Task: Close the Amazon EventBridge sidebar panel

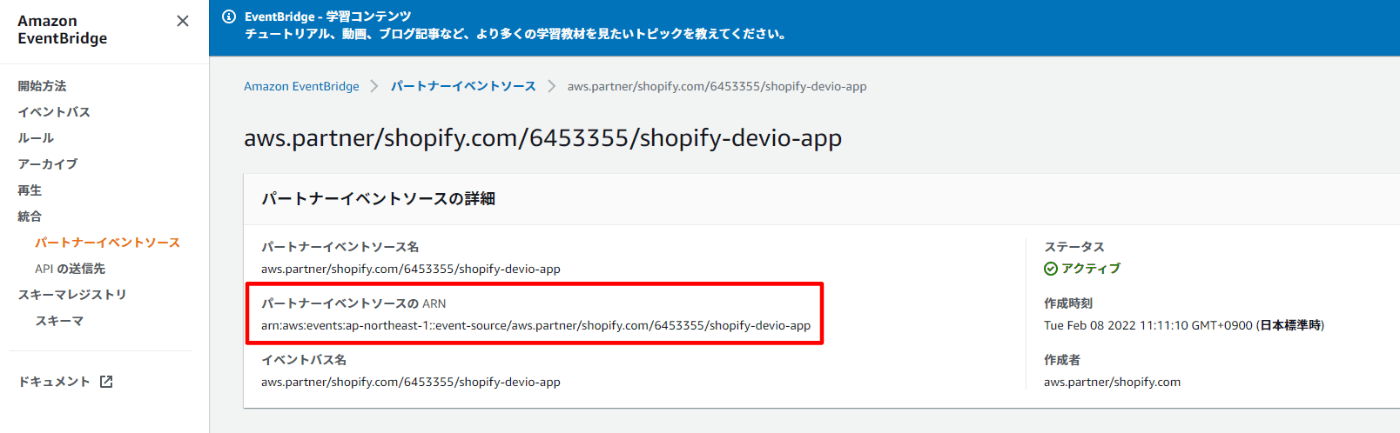Action: (182, 21)
